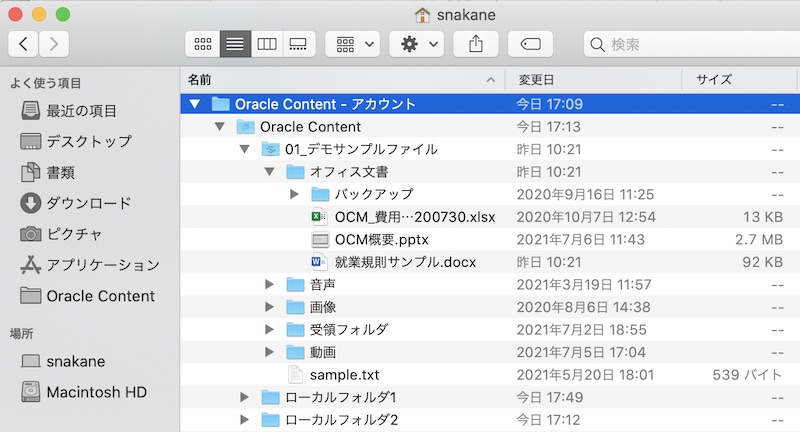
Task: Switch to gallery view in toolbar
Action: tap(297, 44)
